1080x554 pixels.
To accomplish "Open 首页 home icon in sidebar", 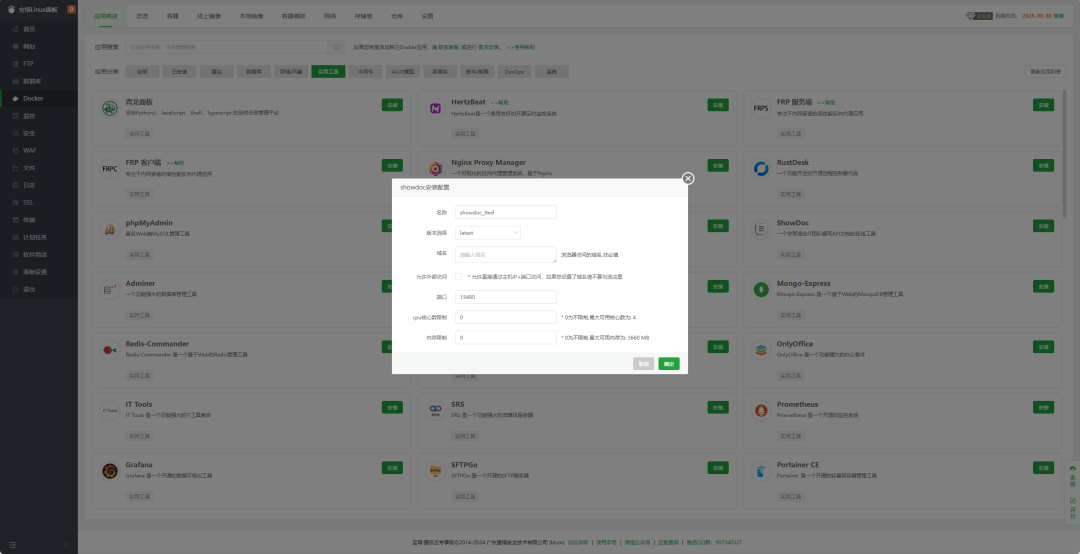I will tap(16, 29).
